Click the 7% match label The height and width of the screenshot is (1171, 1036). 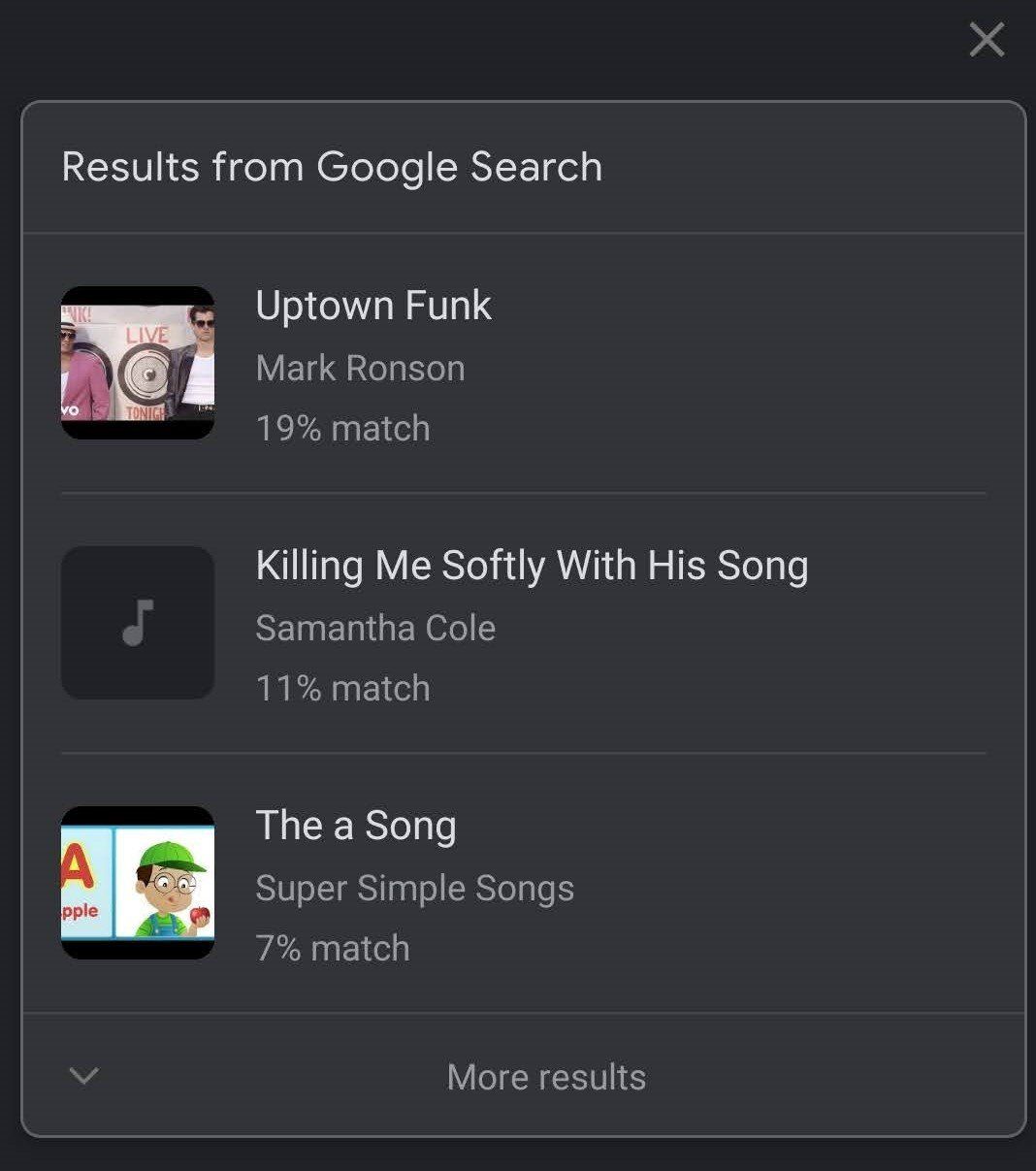(x=333, y=949)
